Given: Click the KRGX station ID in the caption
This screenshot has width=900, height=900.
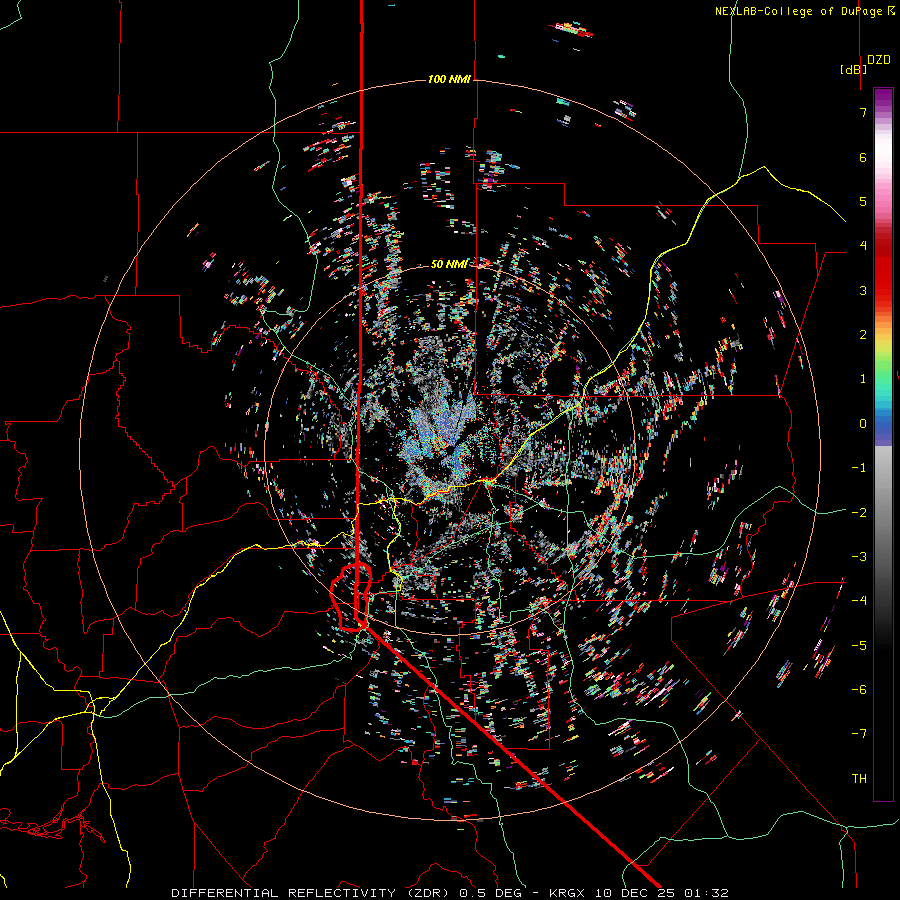Looking at the screenshot, I should point(567,893).
